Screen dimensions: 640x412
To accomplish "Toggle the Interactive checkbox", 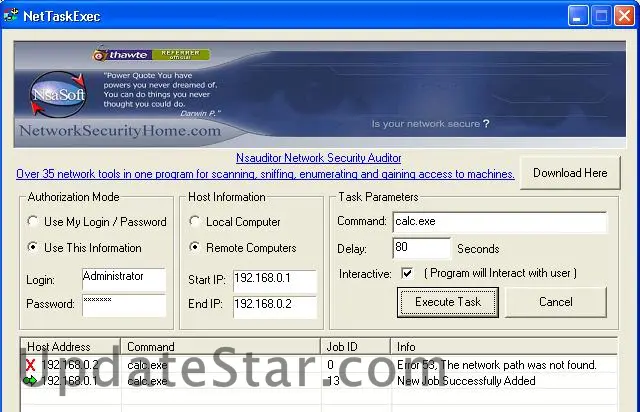I will coord(407,273).
